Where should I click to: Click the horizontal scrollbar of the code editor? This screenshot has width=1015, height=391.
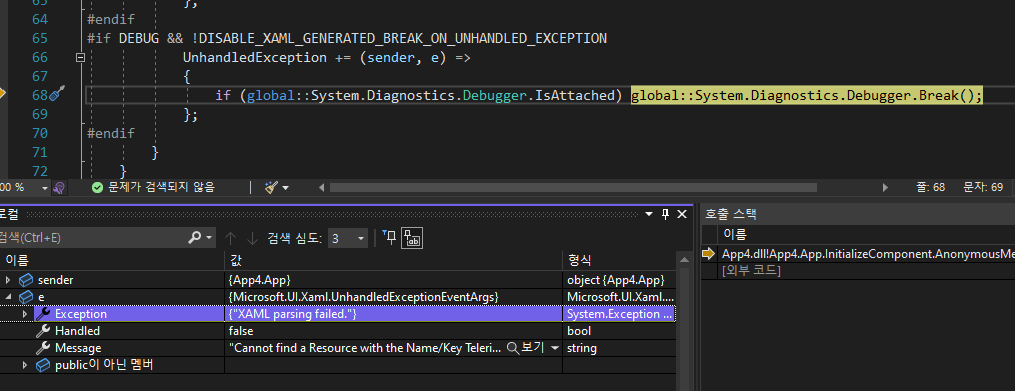574,188
